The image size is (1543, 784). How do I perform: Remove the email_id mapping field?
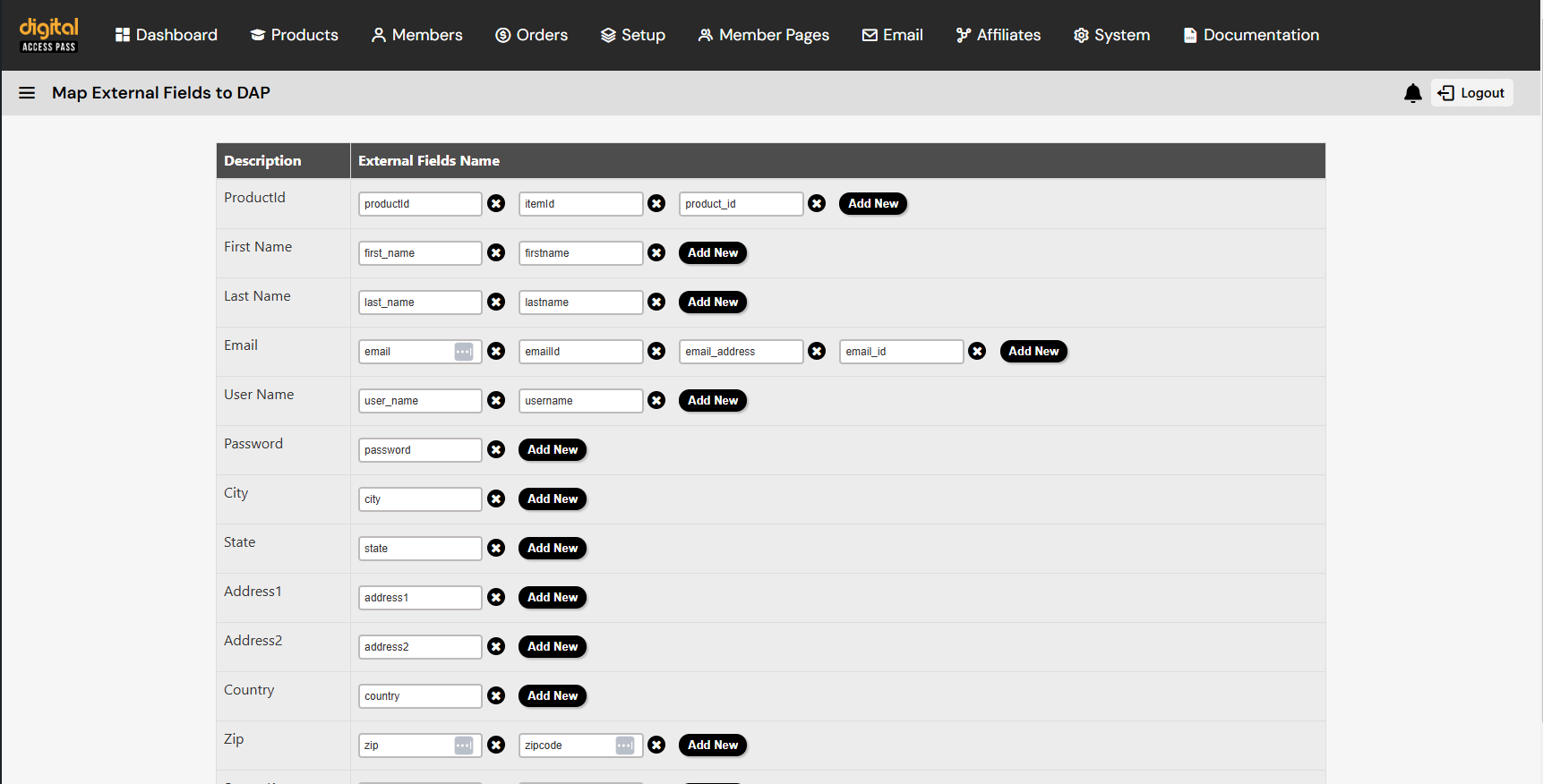point(977,352)
